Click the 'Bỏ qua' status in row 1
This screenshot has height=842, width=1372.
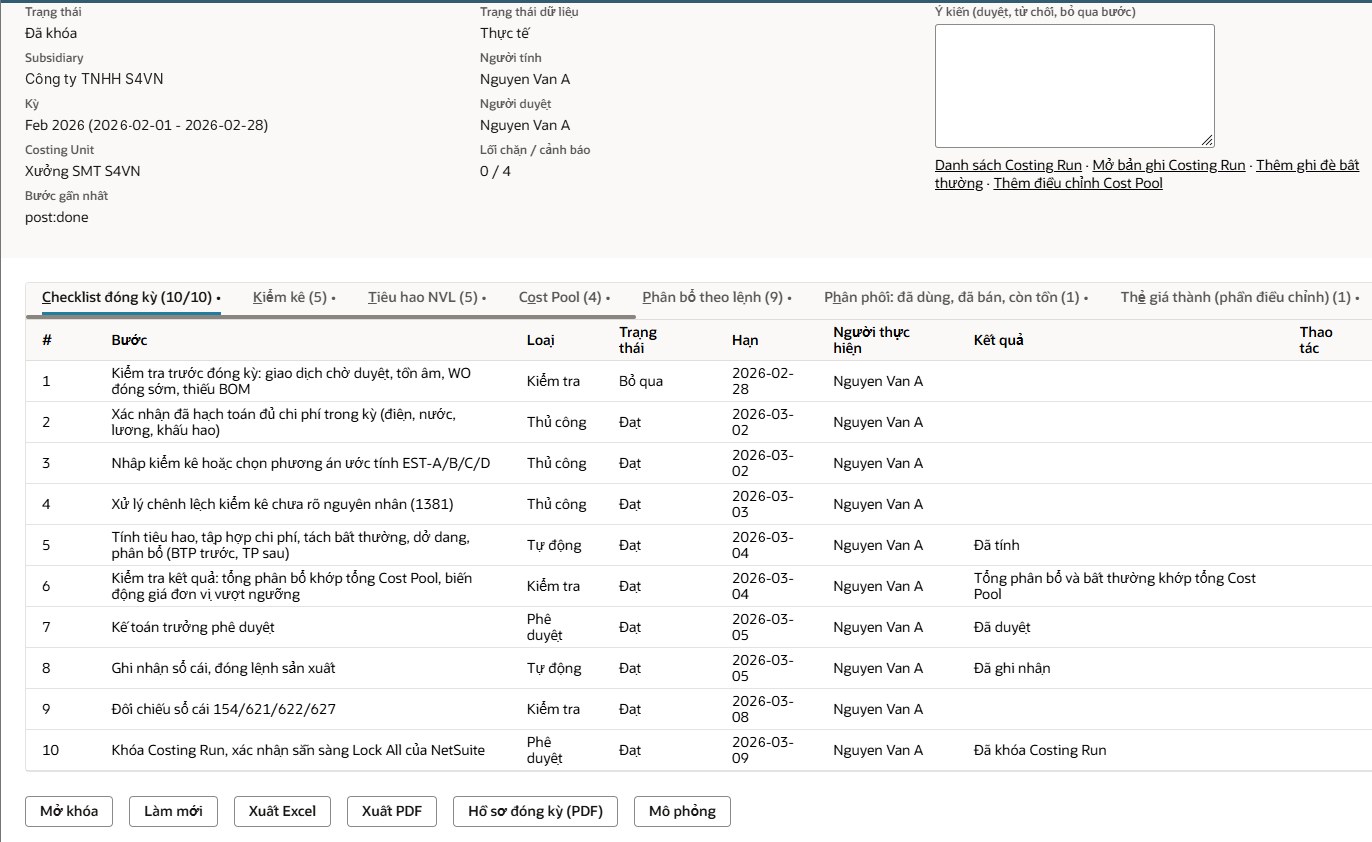tap(641, 381)
